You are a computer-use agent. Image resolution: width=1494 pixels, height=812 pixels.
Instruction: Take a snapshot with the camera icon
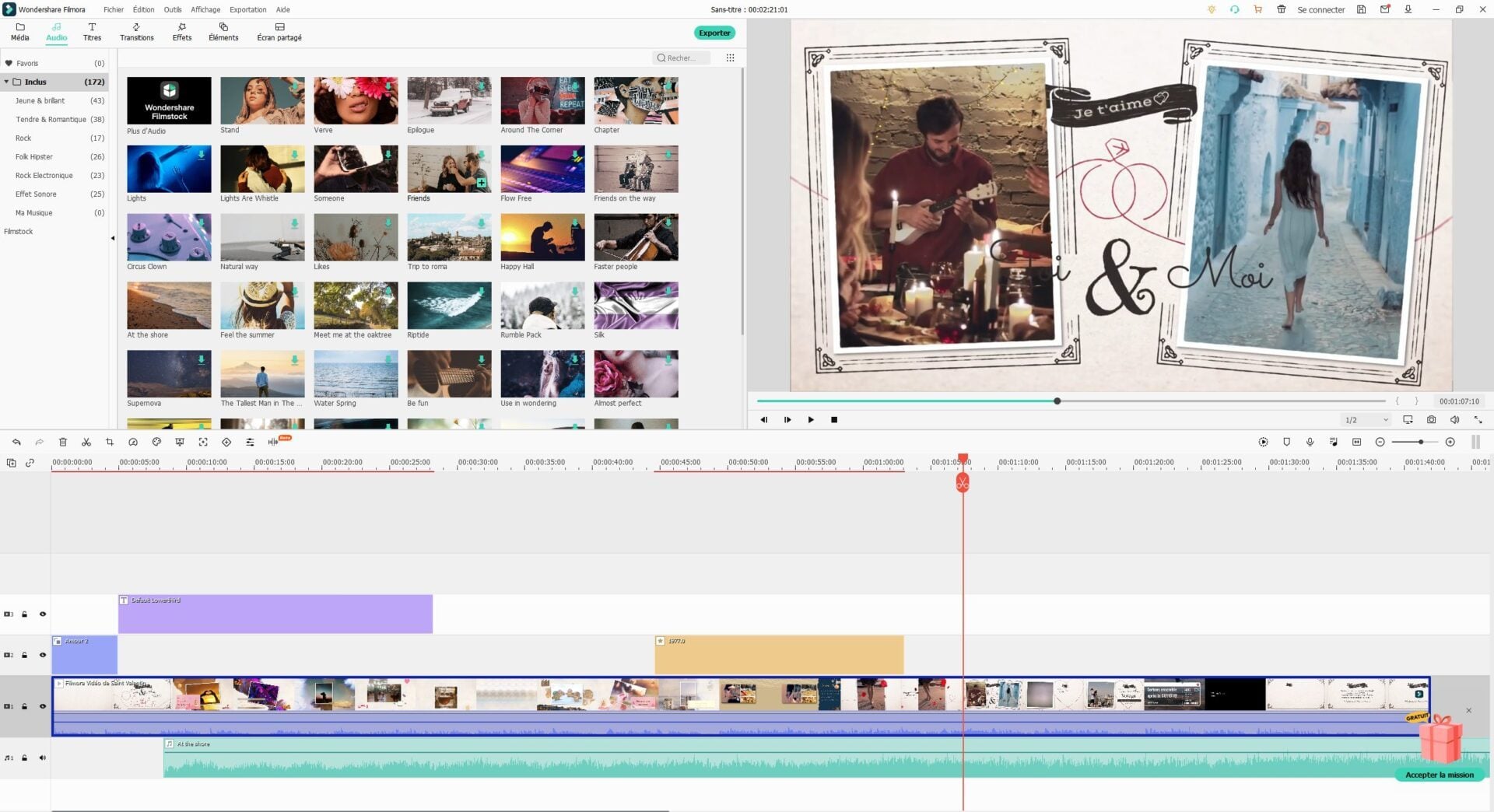pyautogui.click(x=1431, y=420)
